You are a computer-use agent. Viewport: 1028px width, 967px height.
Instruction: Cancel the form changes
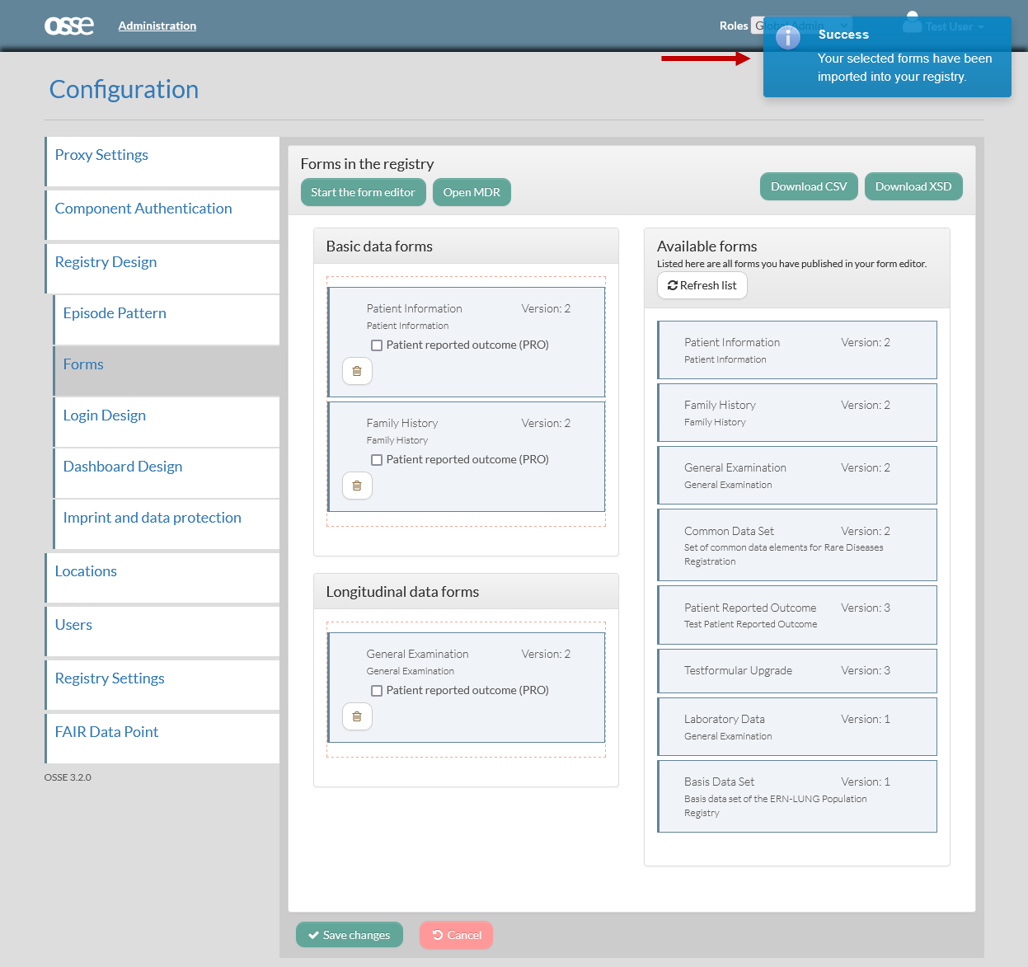[456, 935]
